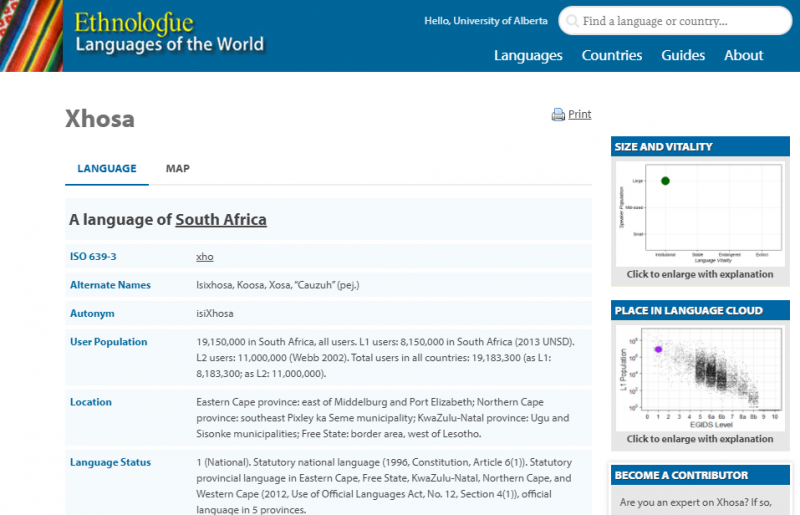Screen dimensions: 800x515
Task: Click 'Click to enlarge' under language cloud
Action: (699, 439)
